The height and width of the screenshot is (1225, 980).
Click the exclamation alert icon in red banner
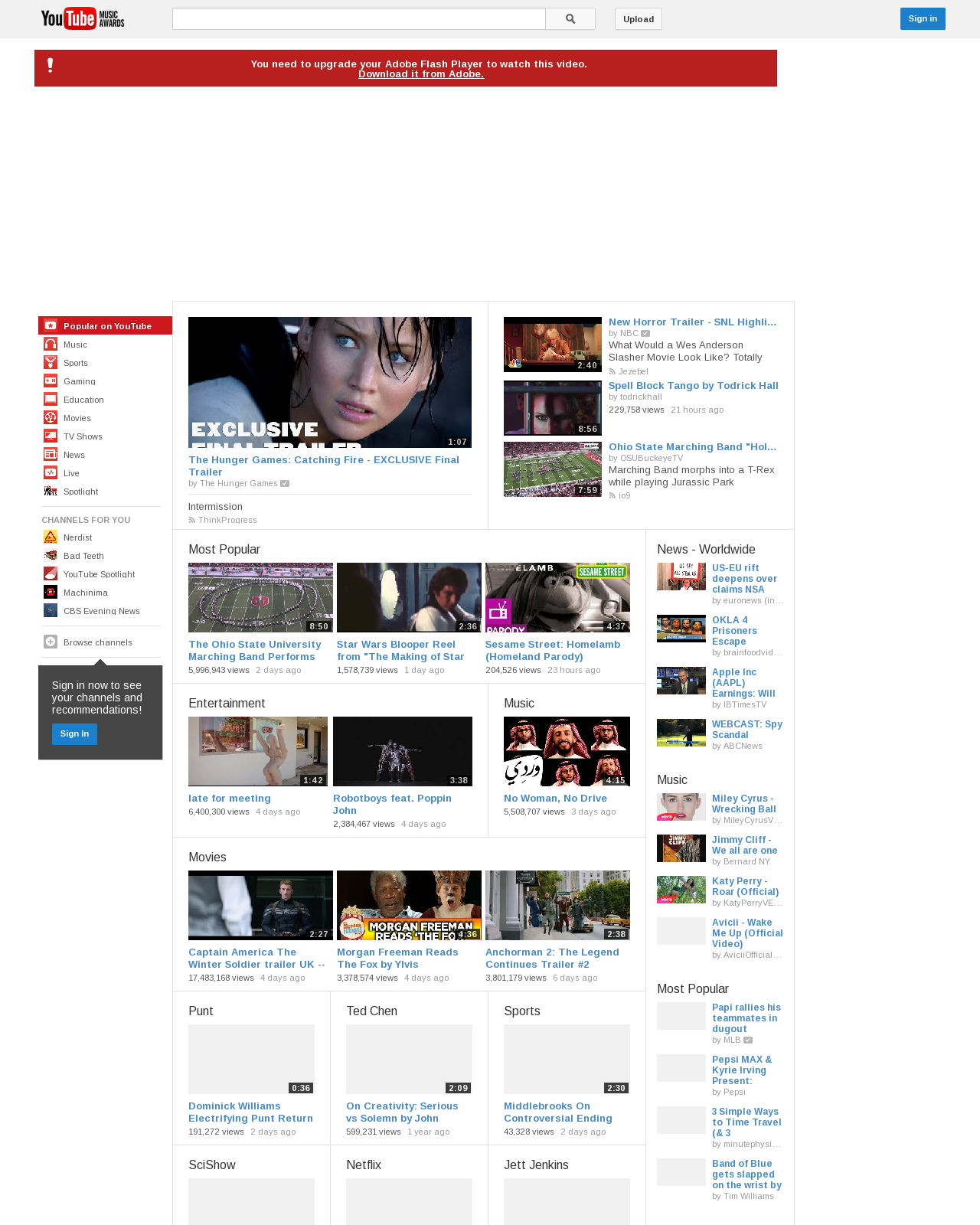[x=51, y=66]
